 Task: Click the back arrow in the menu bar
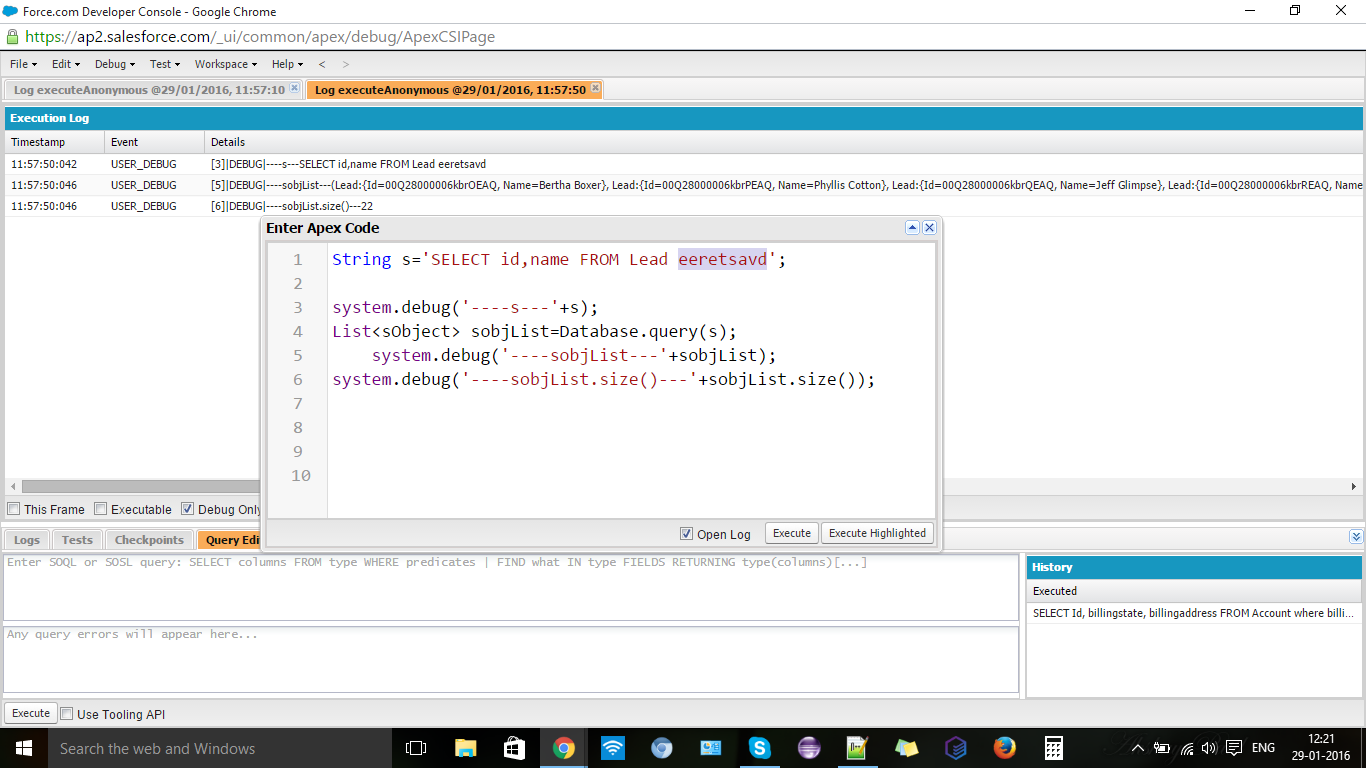coord(322,64)
